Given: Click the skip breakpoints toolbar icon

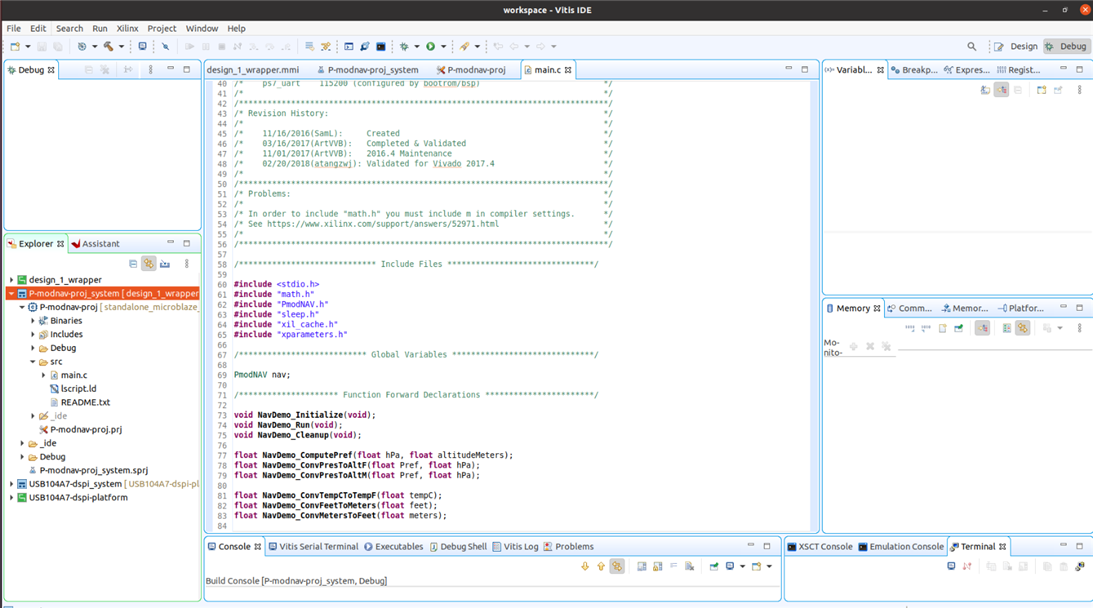Looking at the screenshot, I should tap(165, 47).
